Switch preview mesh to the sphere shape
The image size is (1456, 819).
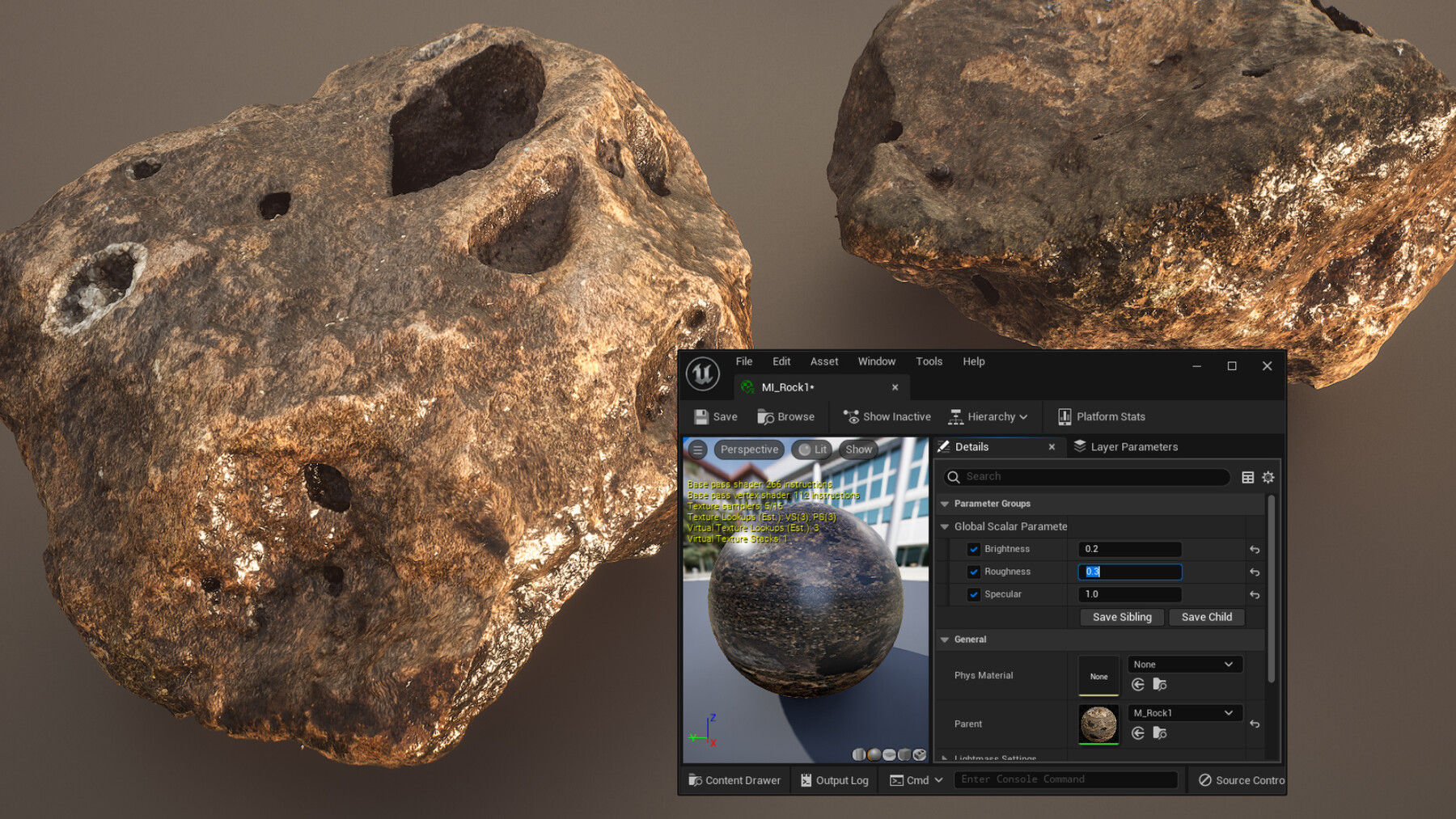[x=874, y=754]
